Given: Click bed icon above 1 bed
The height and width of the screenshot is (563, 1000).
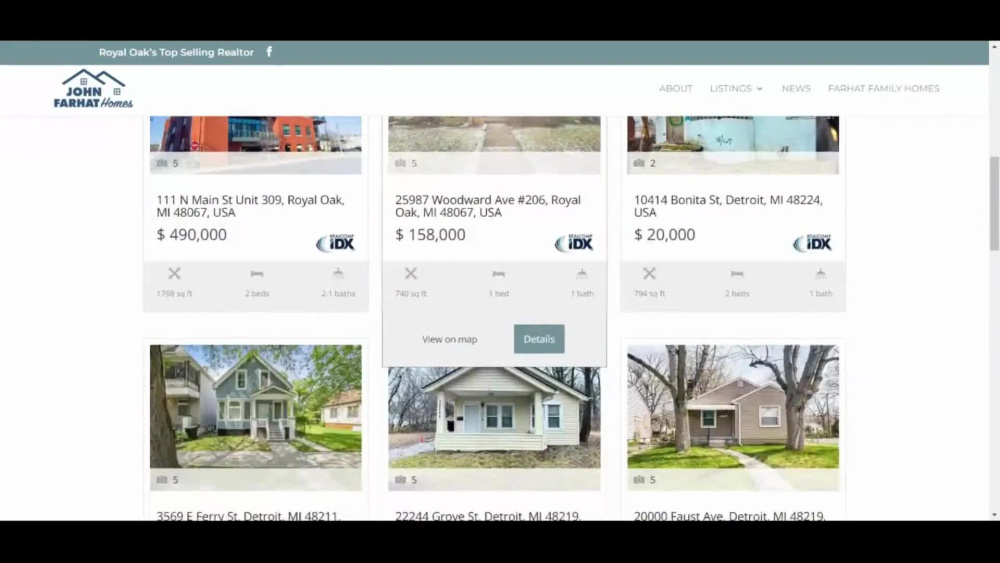Looking at the screenshot, I should (x=499, y=274).
